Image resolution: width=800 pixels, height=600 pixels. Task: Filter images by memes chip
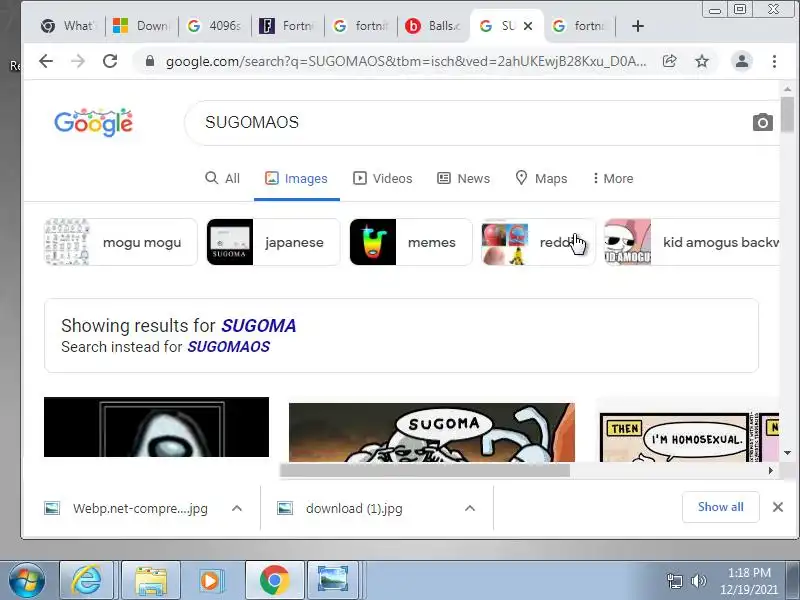411,242
